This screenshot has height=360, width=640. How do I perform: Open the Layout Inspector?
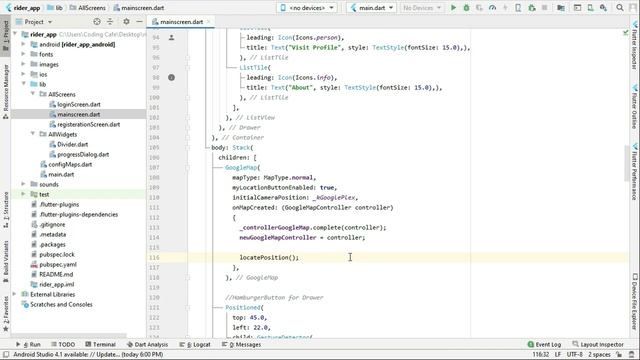[x=598, y=344]
